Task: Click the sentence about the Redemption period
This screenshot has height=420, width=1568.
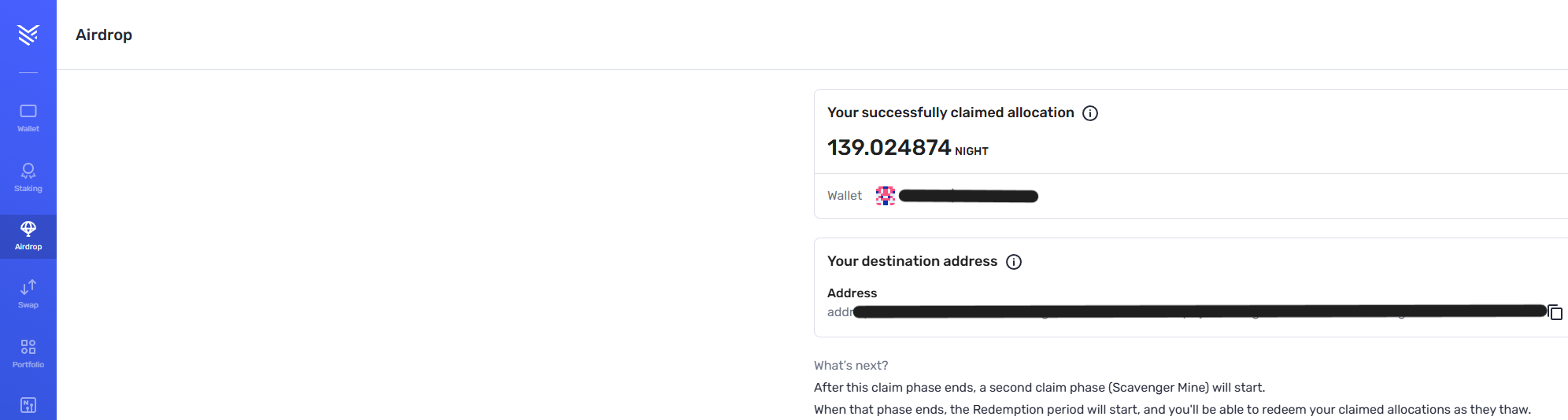Action: [x=1171, y=410]
